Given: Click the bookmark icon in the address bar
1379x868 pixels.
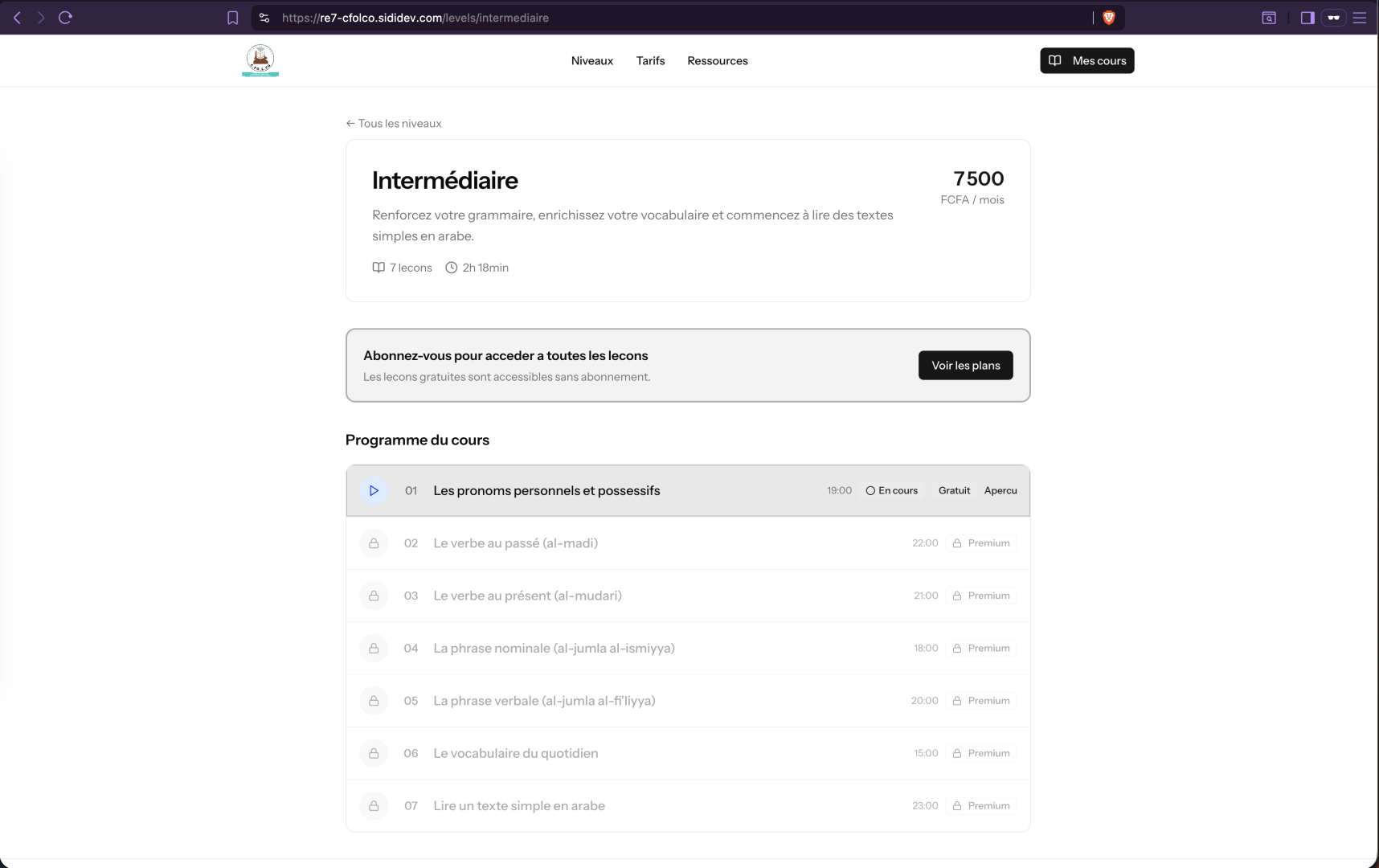Looking at the screenshot, I should click(x=233, y=17).
